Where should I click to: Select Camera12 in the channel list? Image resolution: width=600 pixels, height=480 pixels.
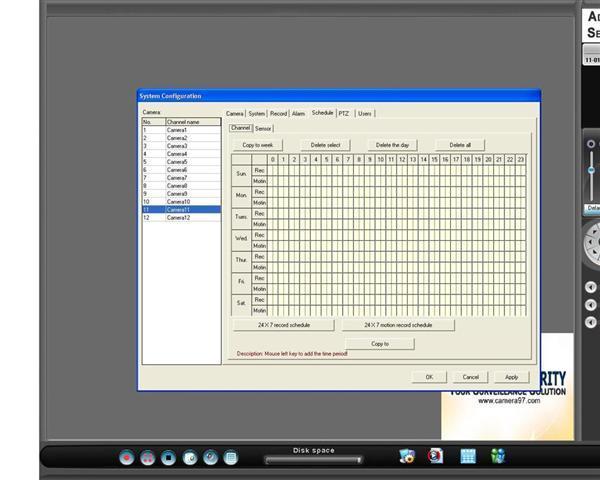(178, 217)
